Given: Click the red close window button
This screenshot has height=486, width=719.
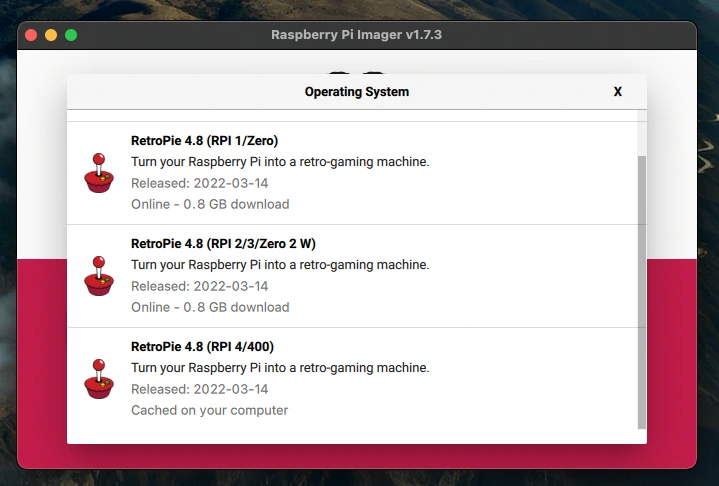Looking at the screenshot, I should pyautogui.click(x=31, y=35).
